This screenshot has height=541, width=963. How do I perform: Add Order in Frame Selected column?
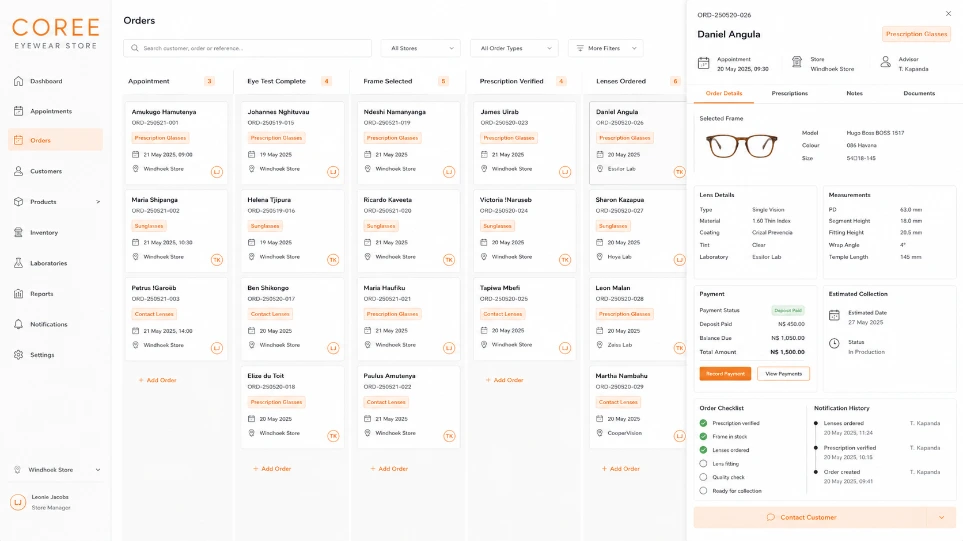point(389,469)
